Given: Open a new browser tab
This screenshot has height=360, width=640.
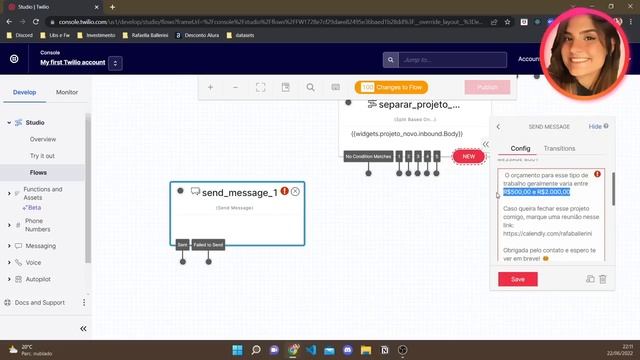Looking at the screenshot, I should click(x=112, y=7).
